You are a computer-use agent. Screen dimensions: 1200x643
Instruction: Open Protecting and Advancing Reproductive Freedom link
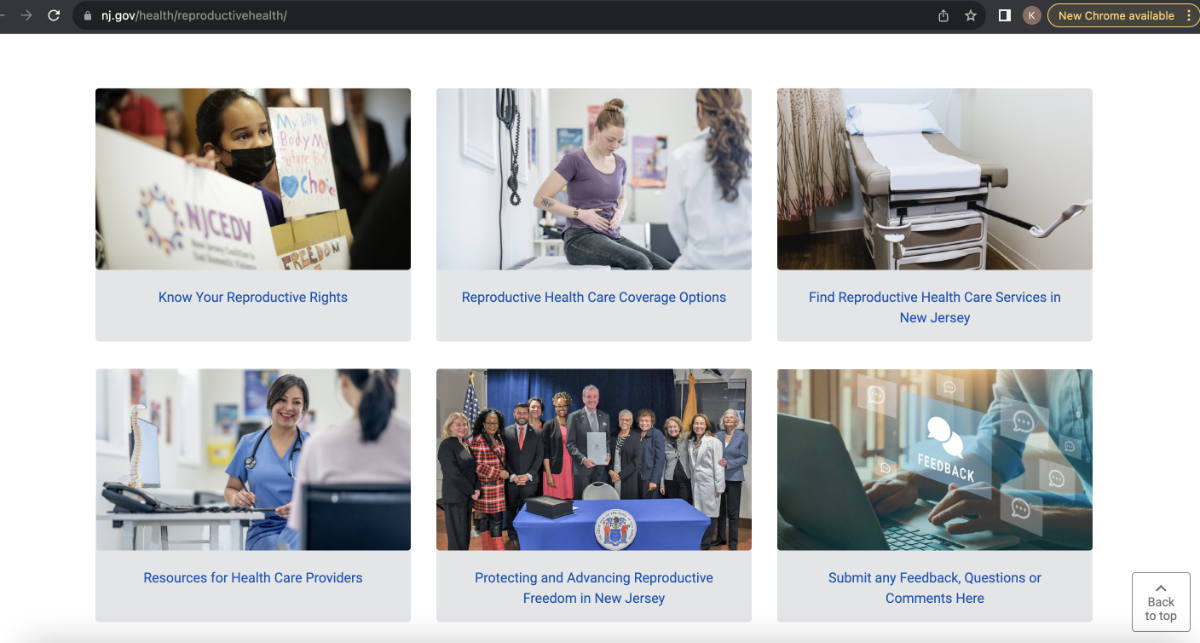594,588
